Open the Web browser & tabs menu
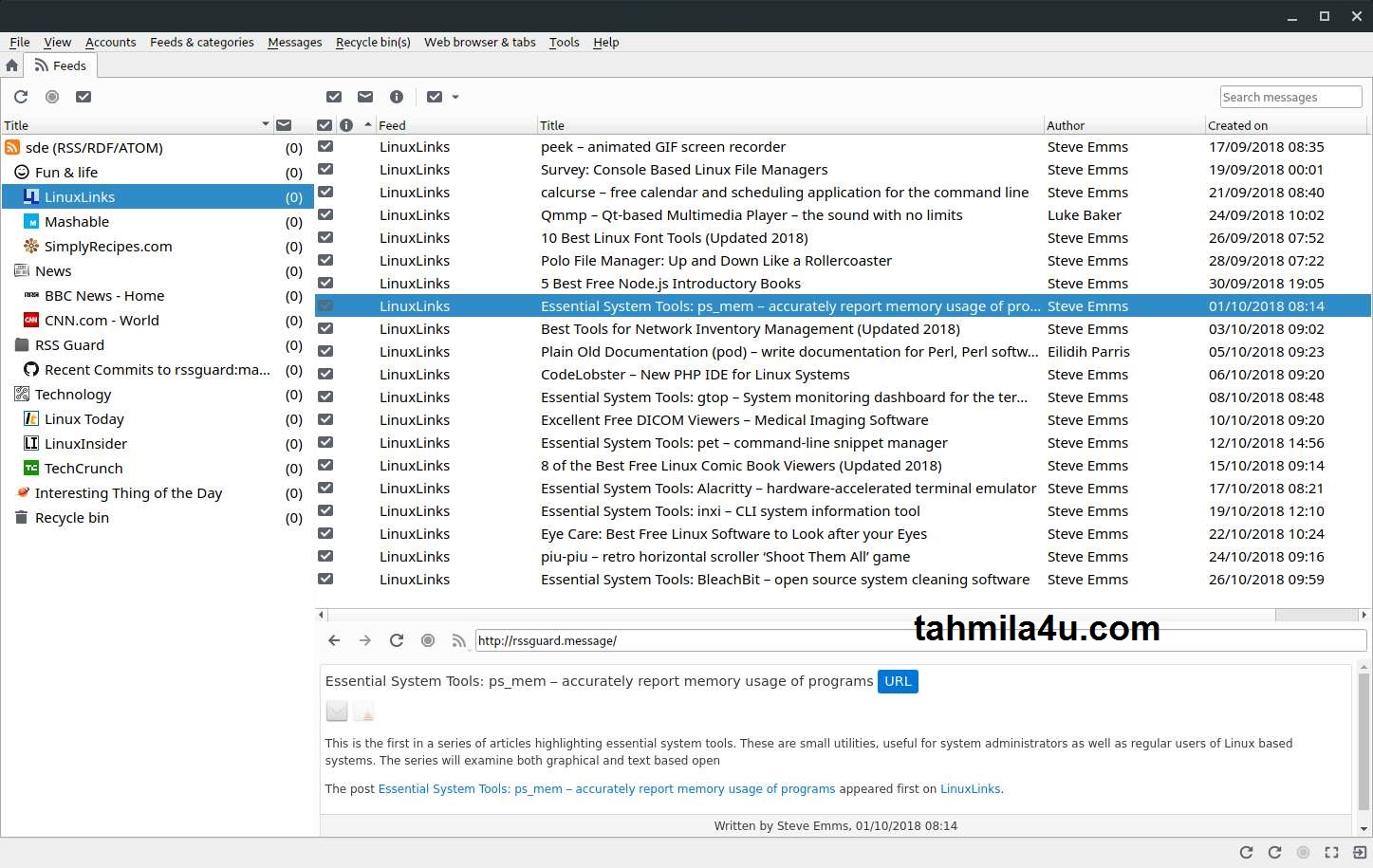The image size is (1373, 868). [x=480, y=42]
